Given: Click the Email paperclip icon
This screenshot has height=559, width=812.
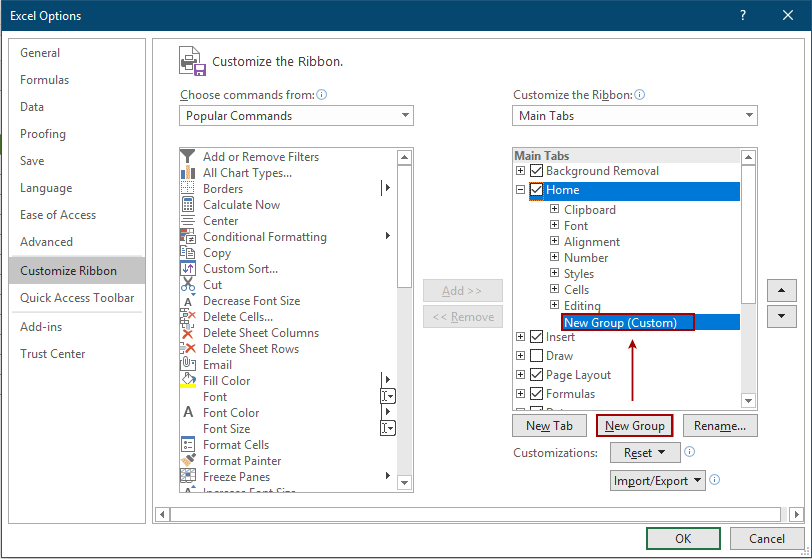Looking at the screenshot, I should 187,364.
